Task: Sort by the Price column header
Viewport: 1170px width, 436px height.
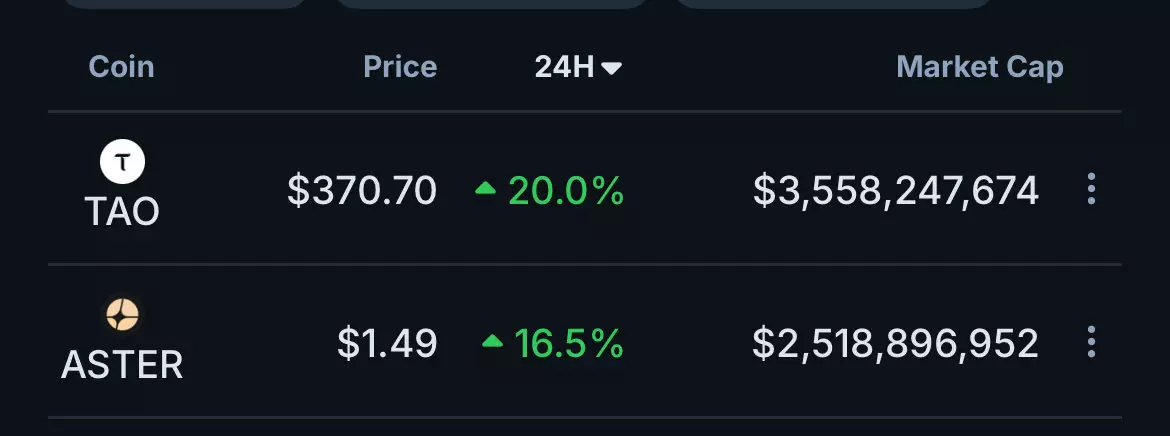Action: tap(399, 67)
